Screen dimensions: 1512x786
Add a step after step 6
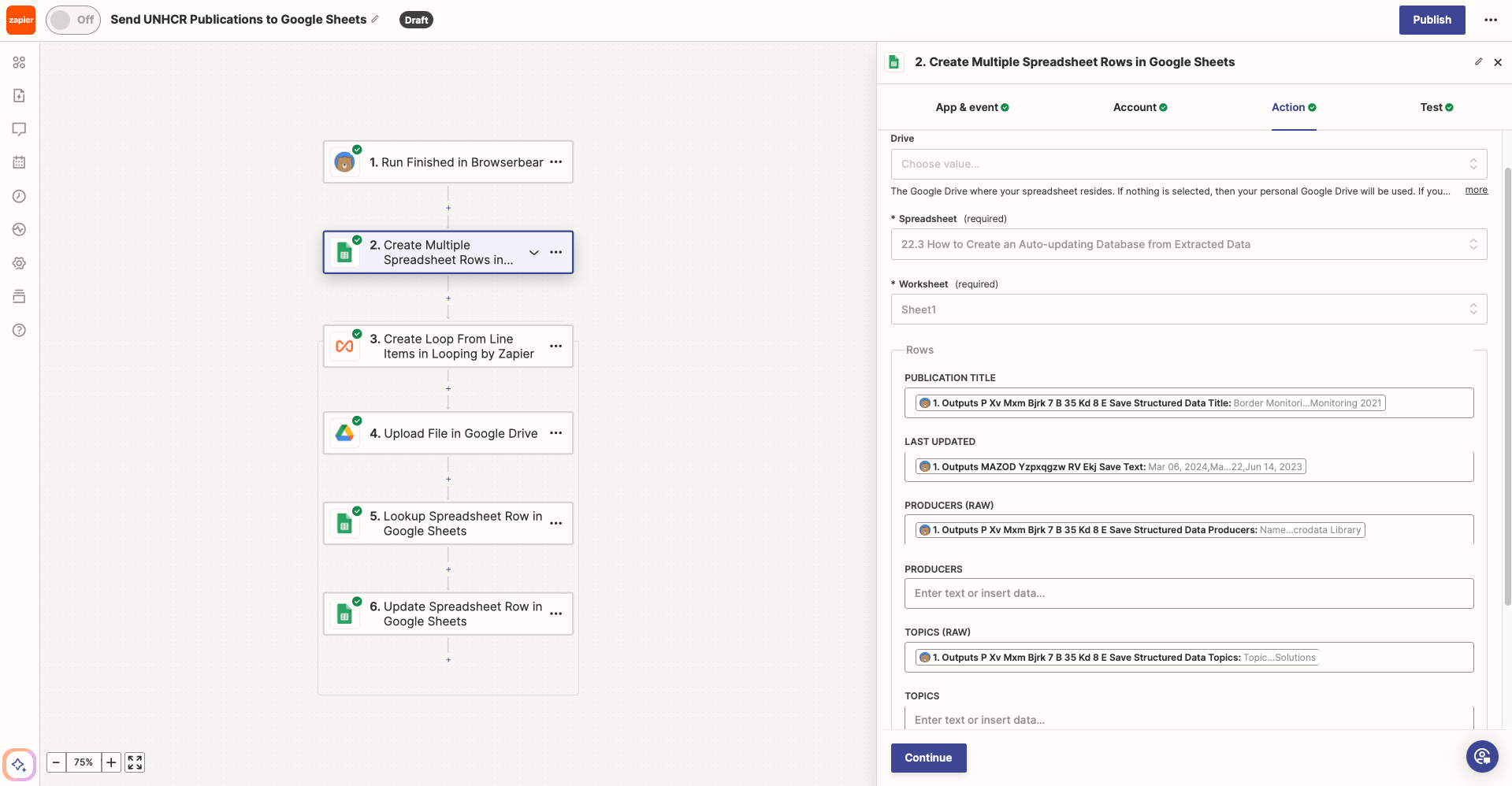tap(448, 660)
